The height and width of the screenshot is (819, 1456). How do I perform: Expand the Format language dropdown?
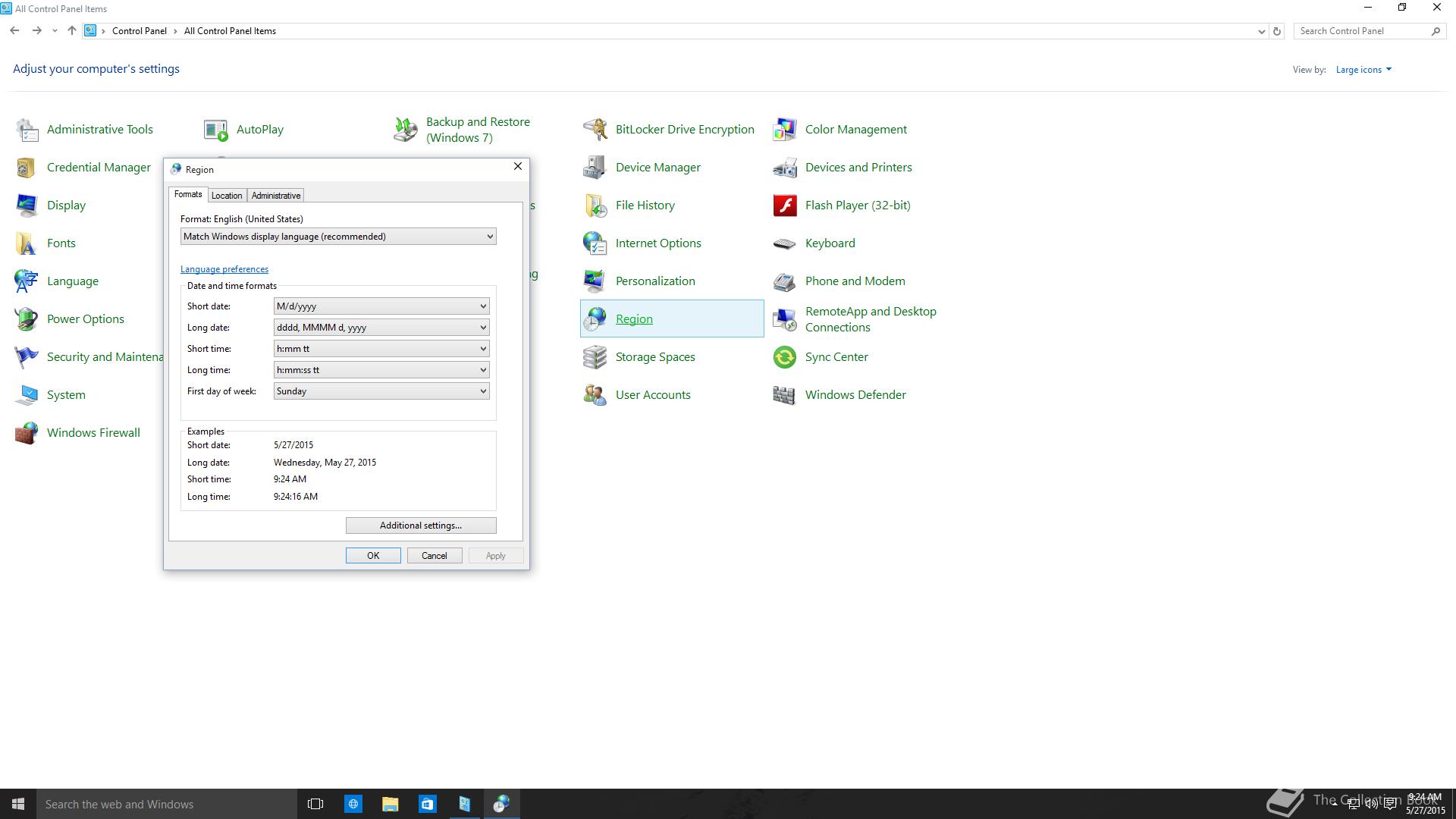pos(338,237)
